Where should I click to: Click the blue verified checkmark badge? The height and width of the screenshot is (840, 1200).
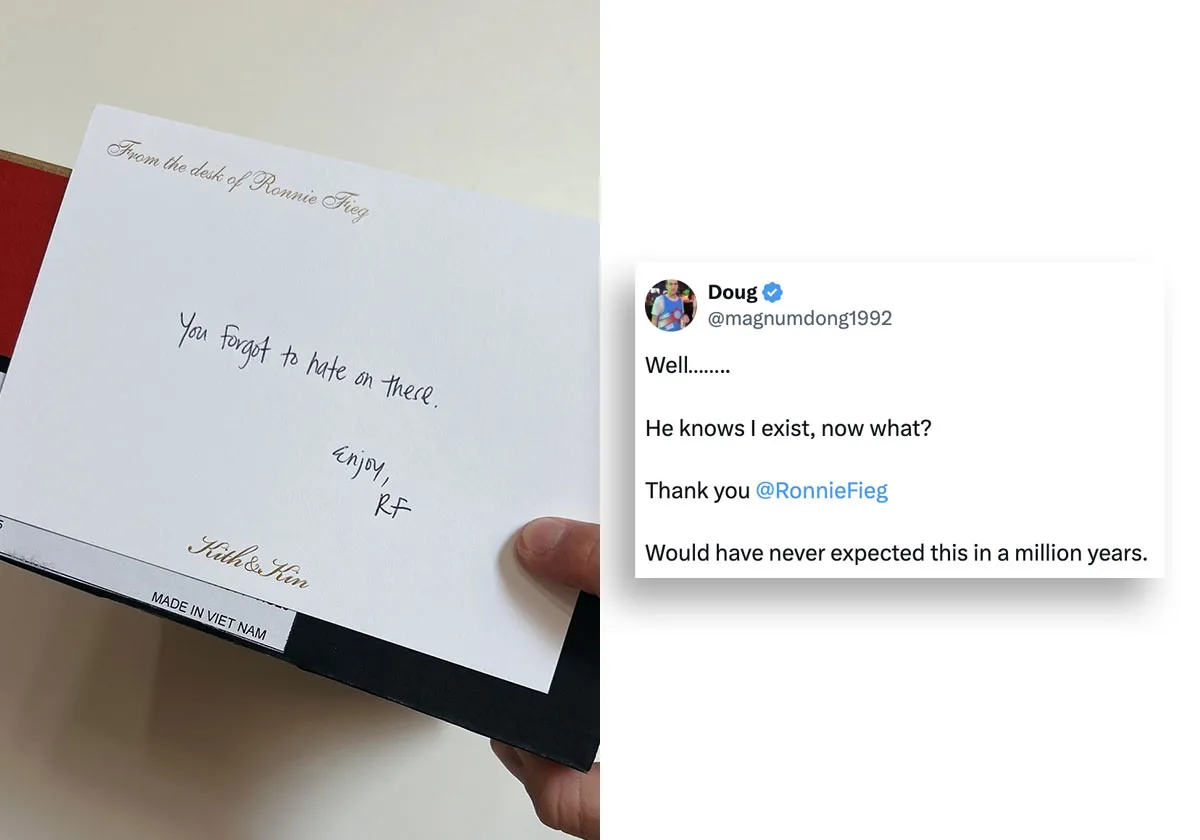pos(773,293)
